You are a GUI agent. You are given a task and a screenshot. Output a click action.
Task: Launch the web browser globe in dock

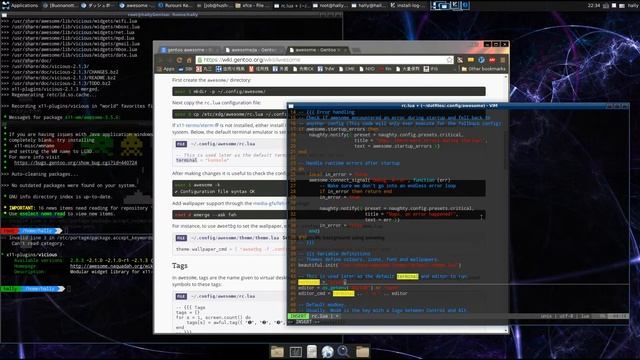pos(327,351)
